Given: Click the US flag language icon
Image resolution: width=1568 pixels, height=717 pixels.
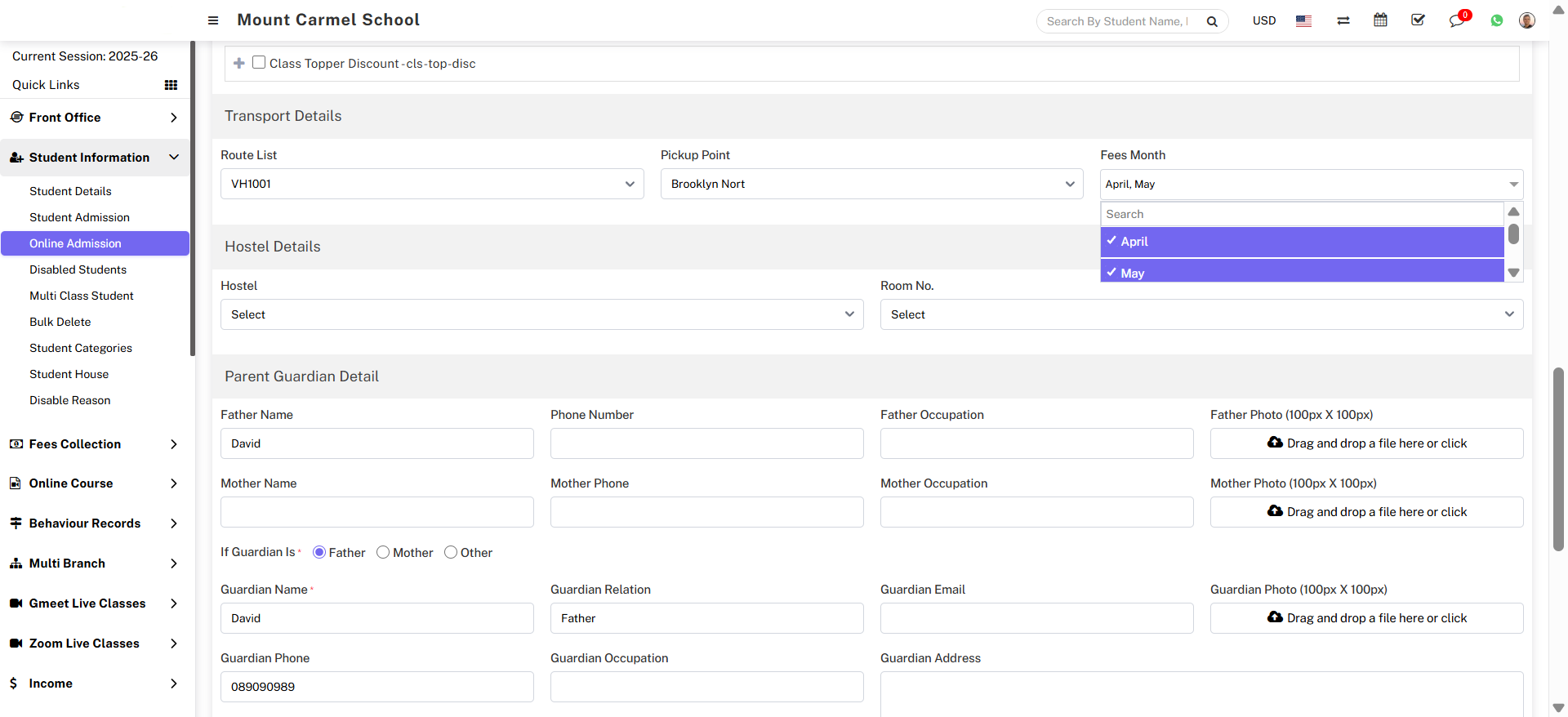Looking at the screenshot, I should pyautogui.click(x=1303, y=20).
